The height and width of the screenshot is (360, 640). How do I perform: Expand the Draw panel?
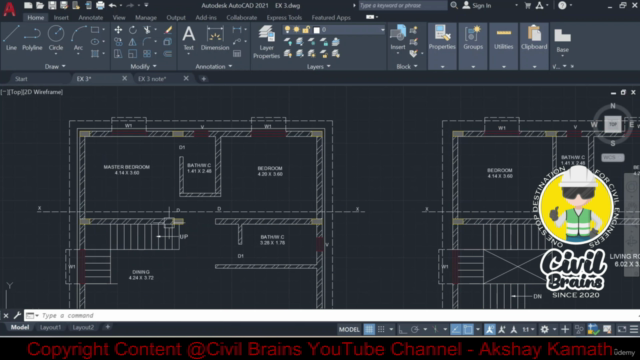[x=55, y=66]
